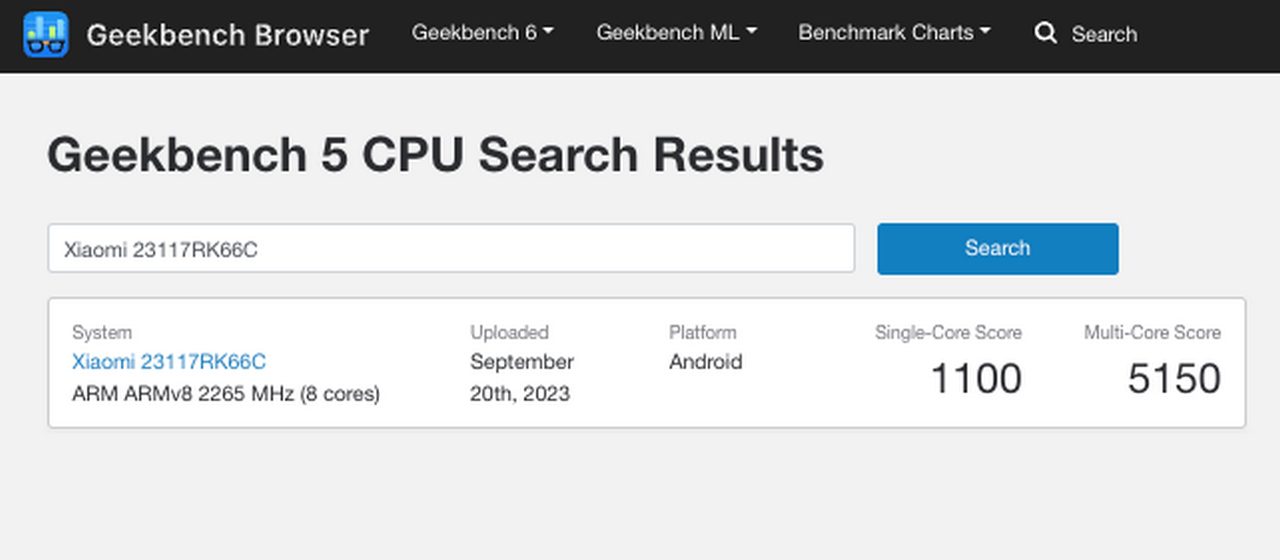Click the ARM ARMv8 2265 MHz processor text
The height and width of the screenshot is (560, 1280).
click(x=226, y=394)
